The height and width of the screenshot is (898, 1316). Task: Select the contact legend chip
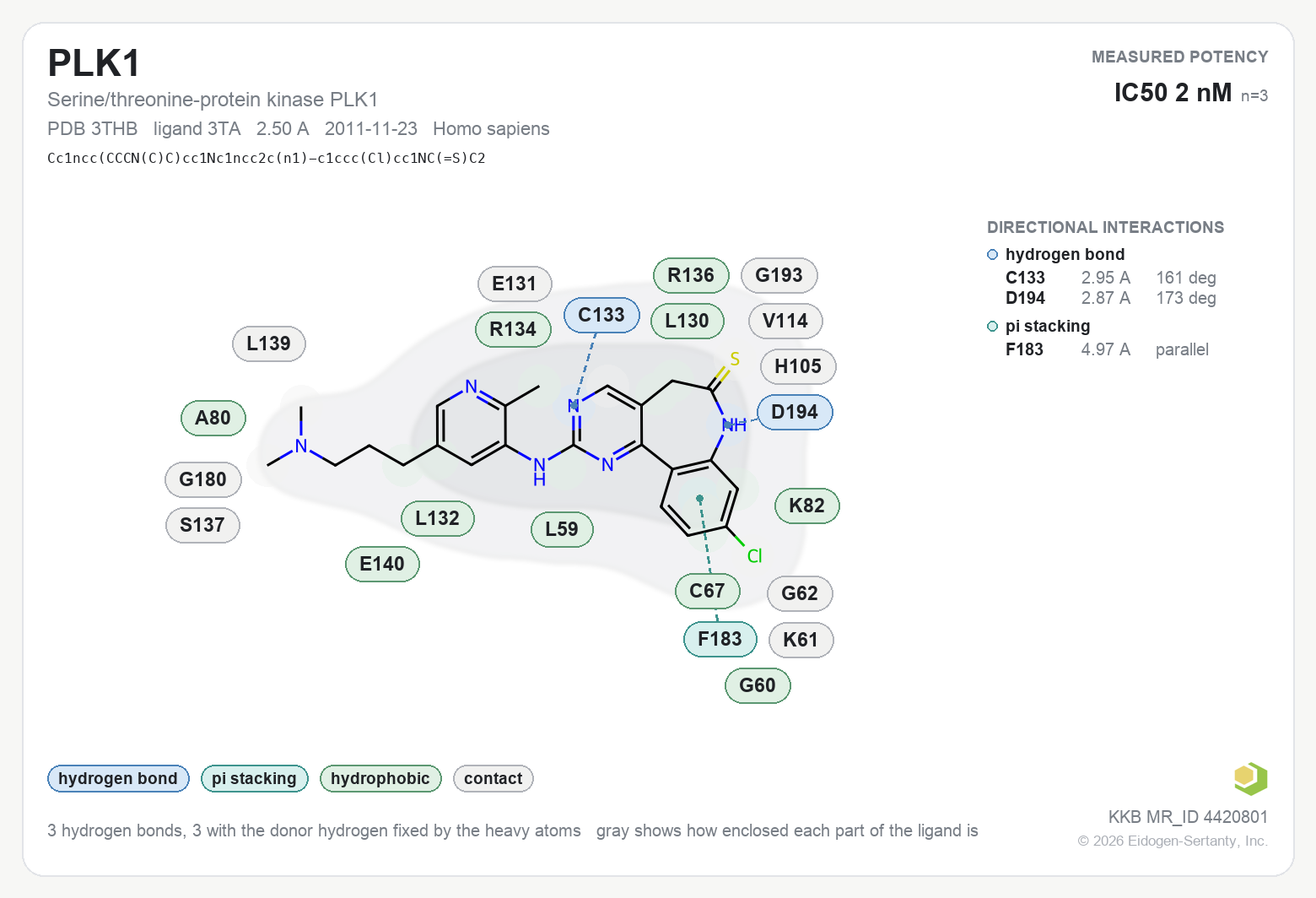493,778
